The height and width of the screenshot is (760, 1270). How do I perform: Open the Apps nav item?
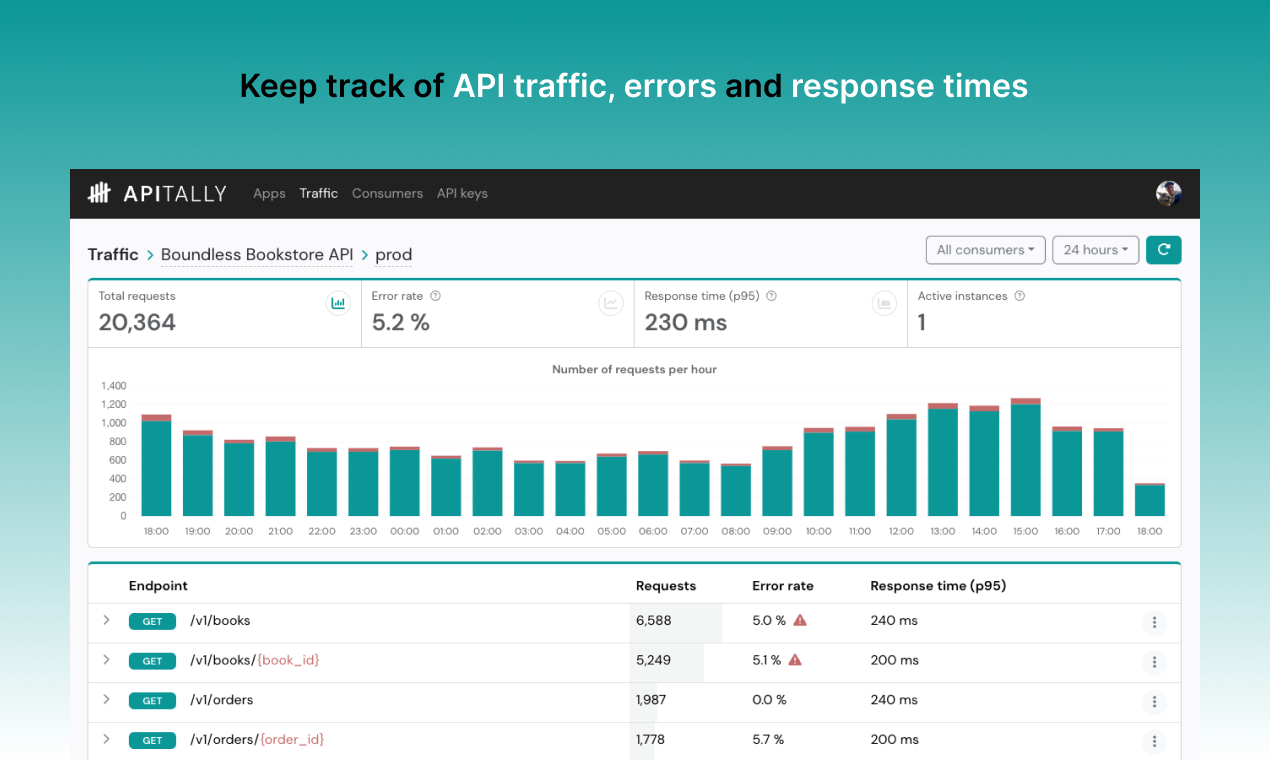pos(269,193)
